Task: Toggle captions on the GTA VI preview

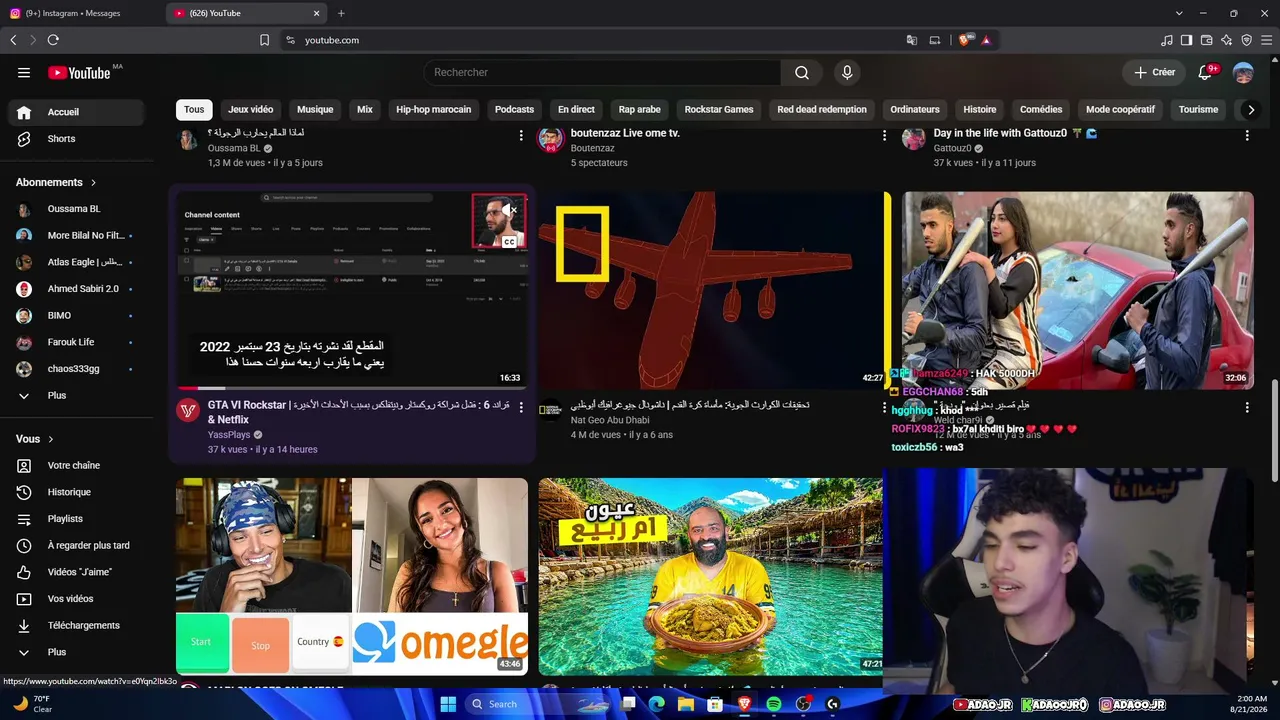Action: [x=509, y=242]
